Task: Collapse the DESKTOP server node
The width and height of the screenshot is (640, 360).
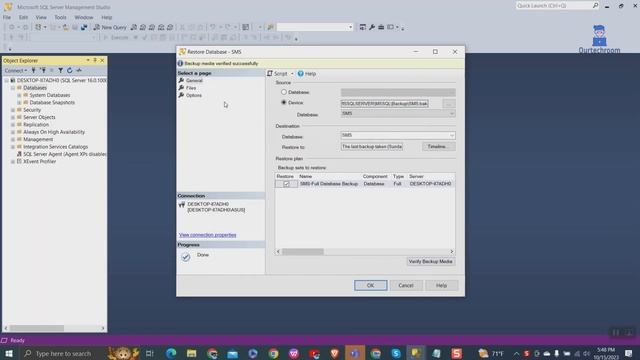Action: click(x=6, y=80)
